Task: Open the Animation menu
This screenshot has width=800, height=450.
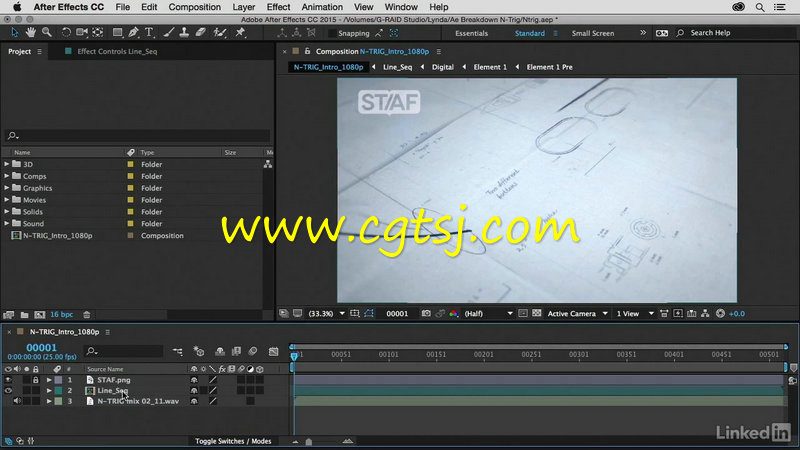Action: click(x=322, y=7)
